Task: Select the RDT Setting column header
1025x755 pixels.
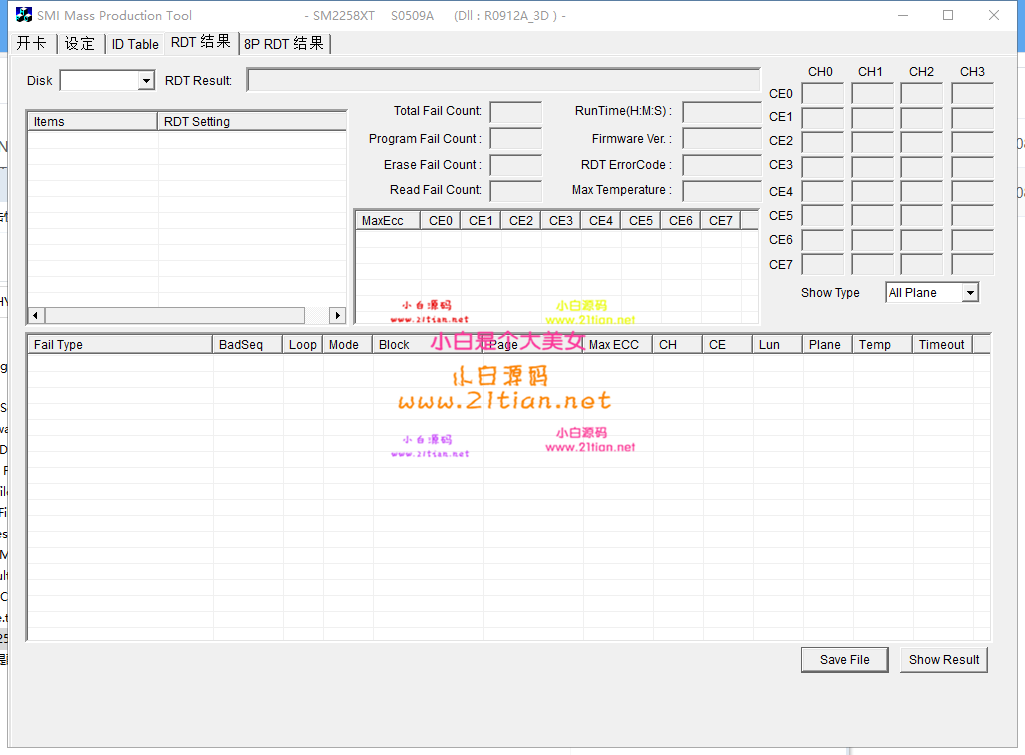Action: pyautogui.click(x=251, y=122)
